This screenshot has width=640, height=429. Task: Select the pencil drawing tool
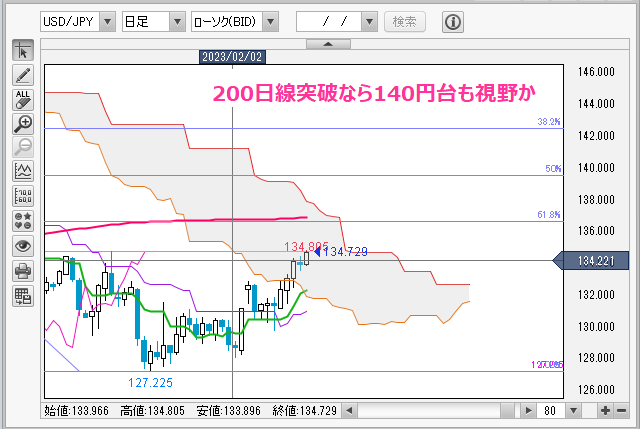point(23,75)
